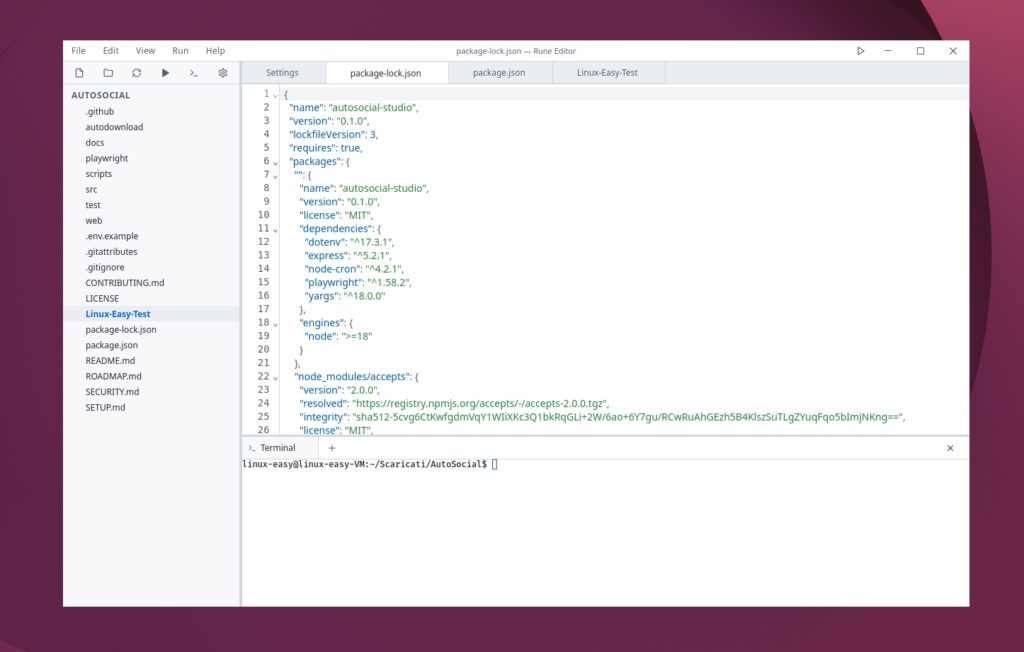The image size is (1024, 652).
Task: Add a new terminal with the plus icon
Action: [332, 448]
